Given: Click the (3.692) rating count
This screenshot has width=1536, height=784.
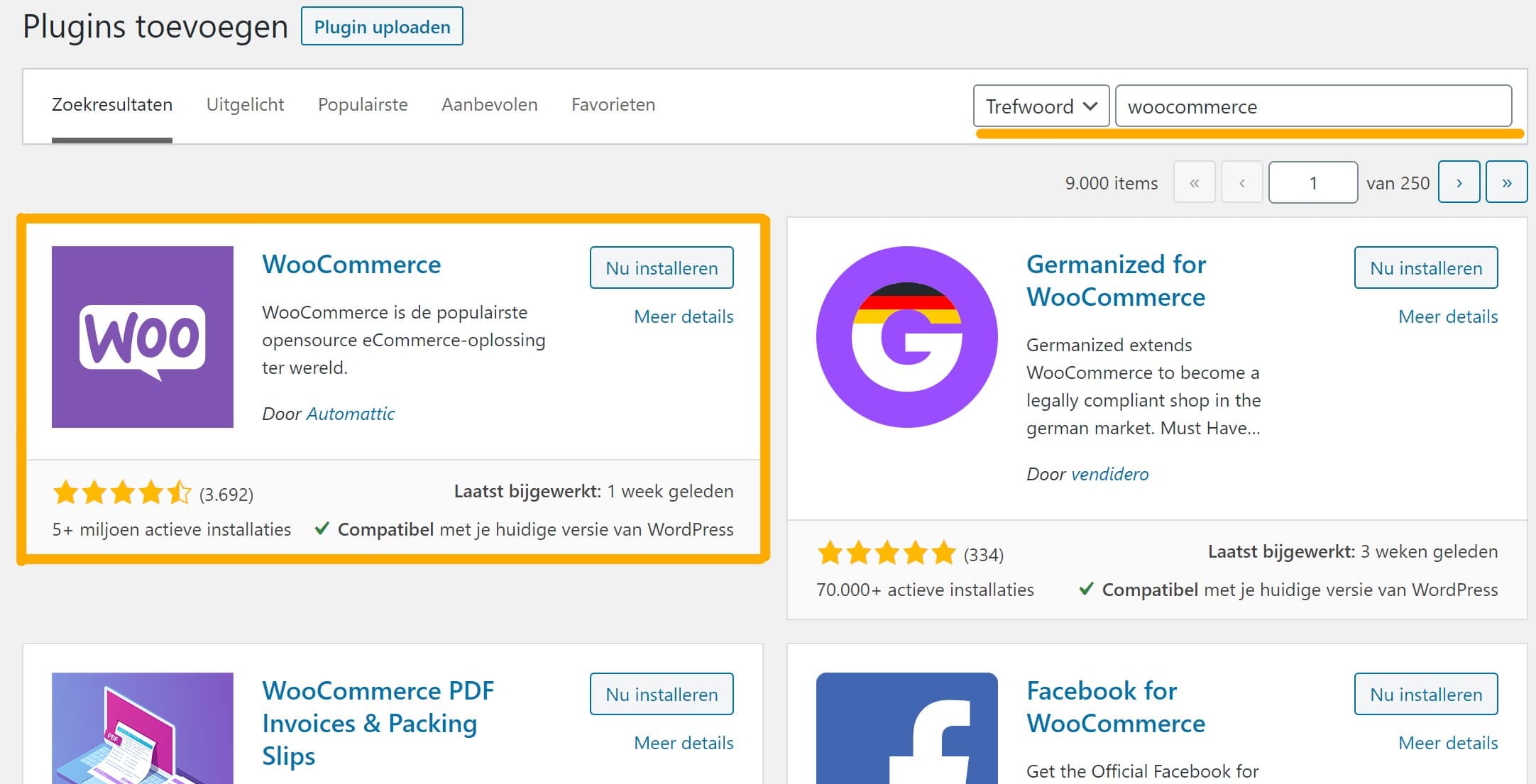Looking at the screenshot, I should pos(226,495).
